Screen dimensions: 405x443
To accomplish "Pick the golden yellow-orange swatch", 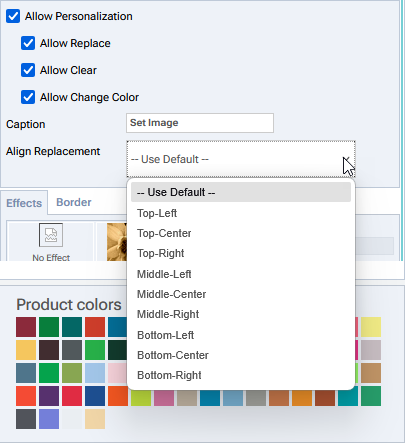I will 26,350.
